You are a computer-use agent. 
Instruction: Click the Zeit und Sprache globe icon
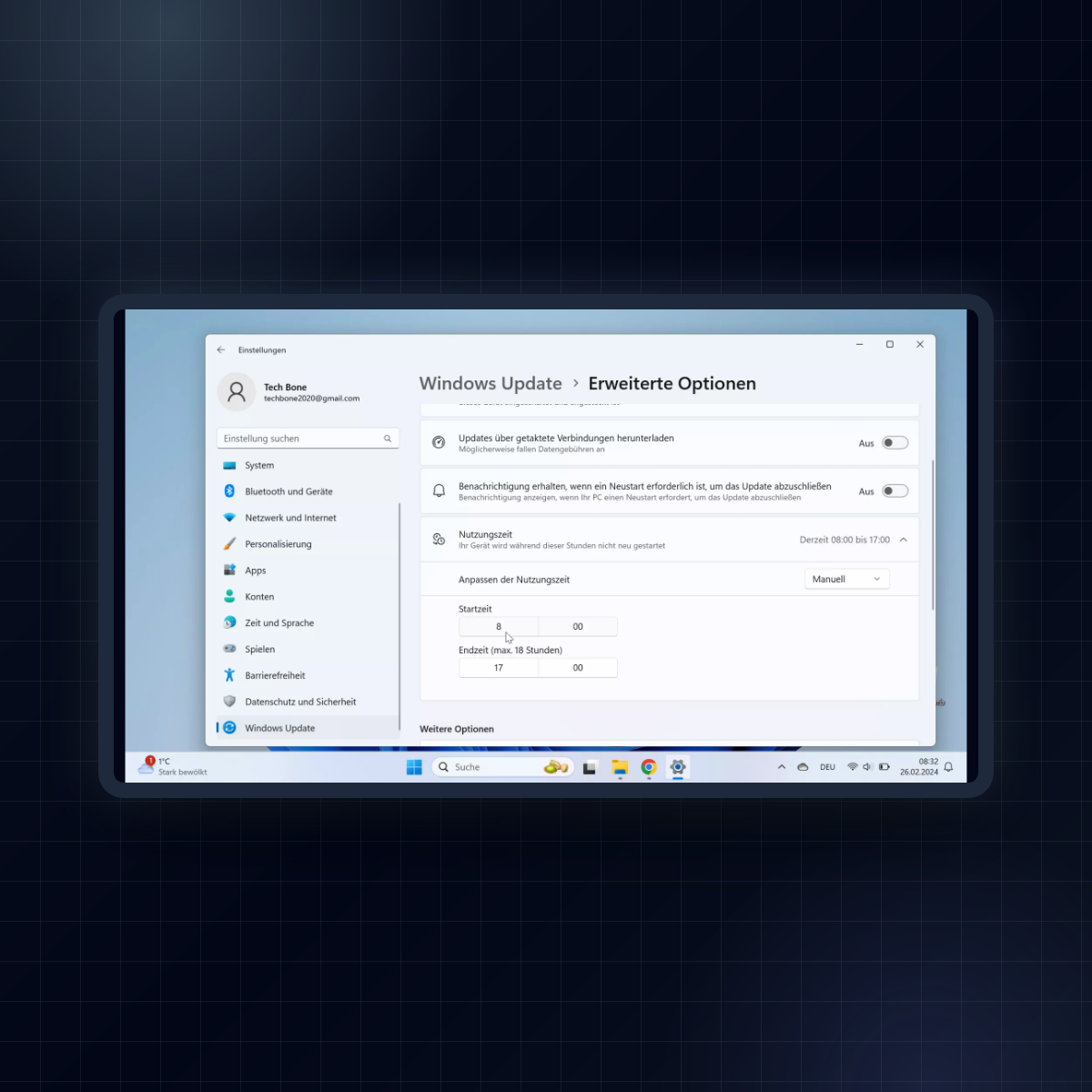(x=229, y=622)
